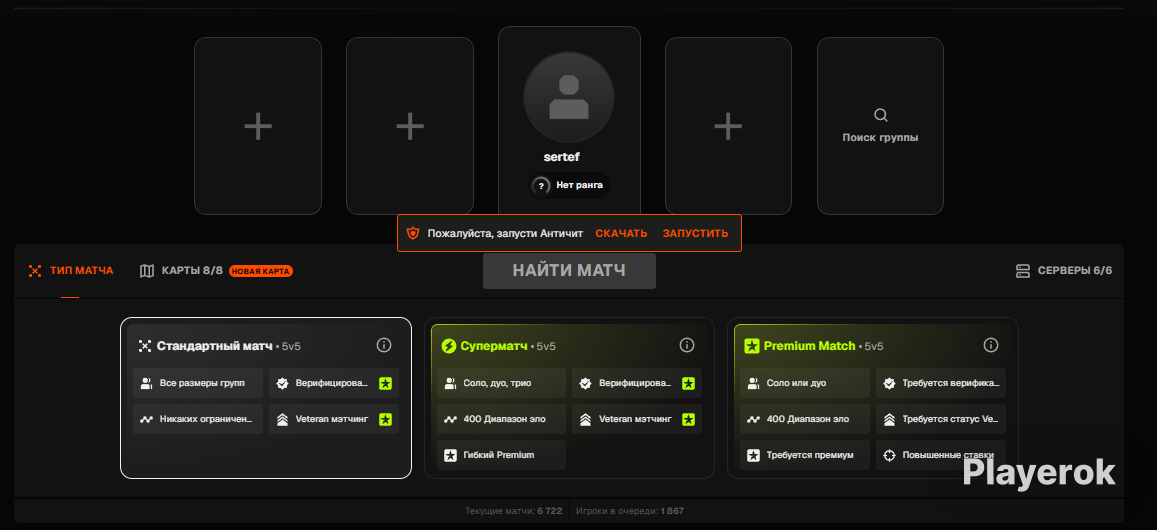Click the question mark rank icon

point(540,185)
